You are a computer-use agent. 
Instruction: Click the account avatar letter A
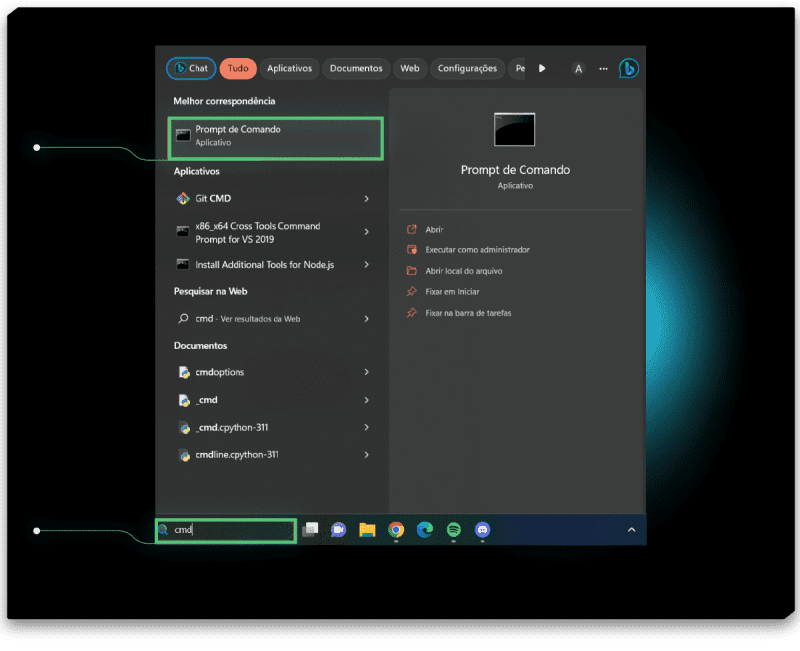(578, 69)
